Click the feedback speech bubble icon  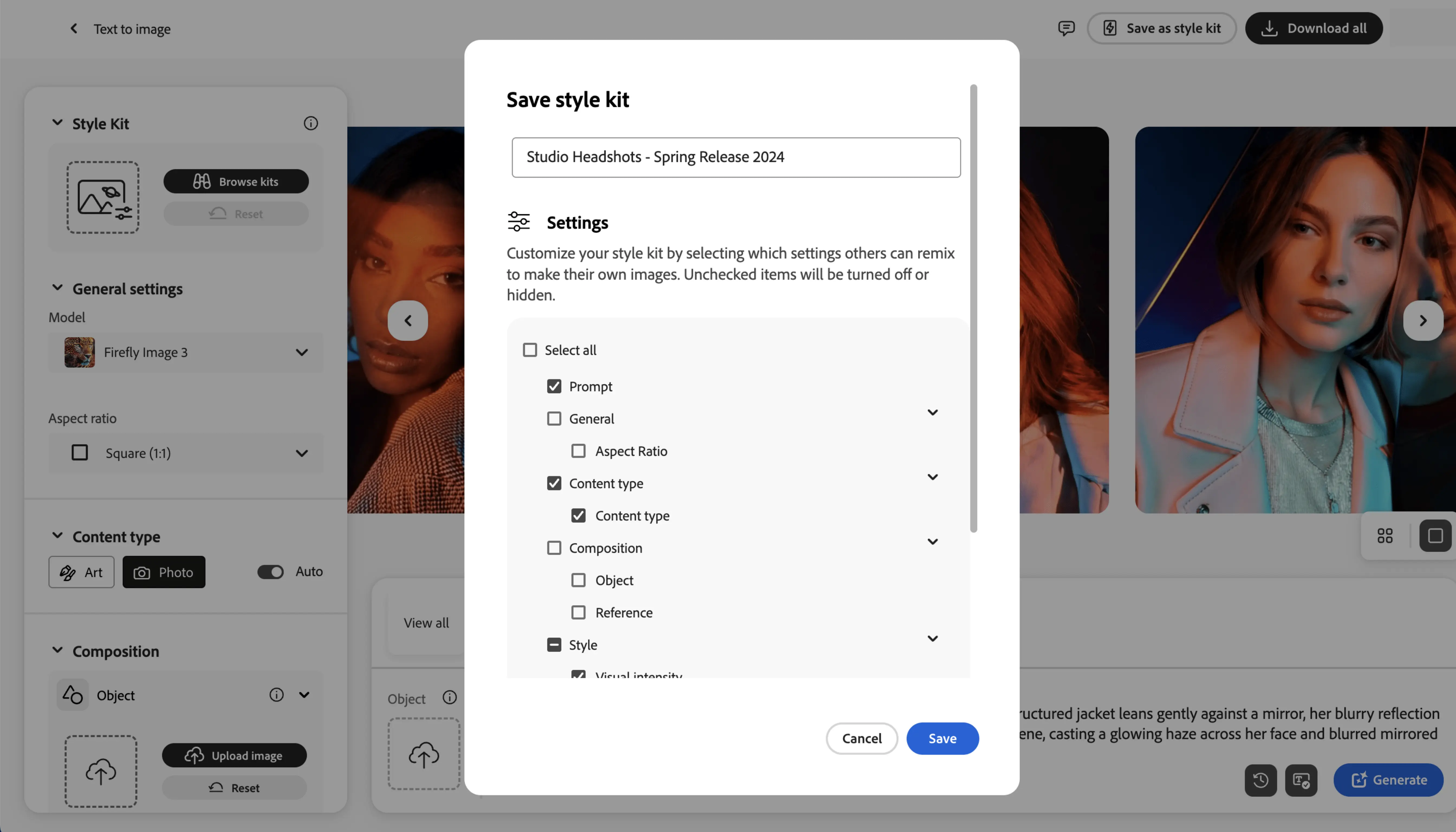[x=1066, y=28]
